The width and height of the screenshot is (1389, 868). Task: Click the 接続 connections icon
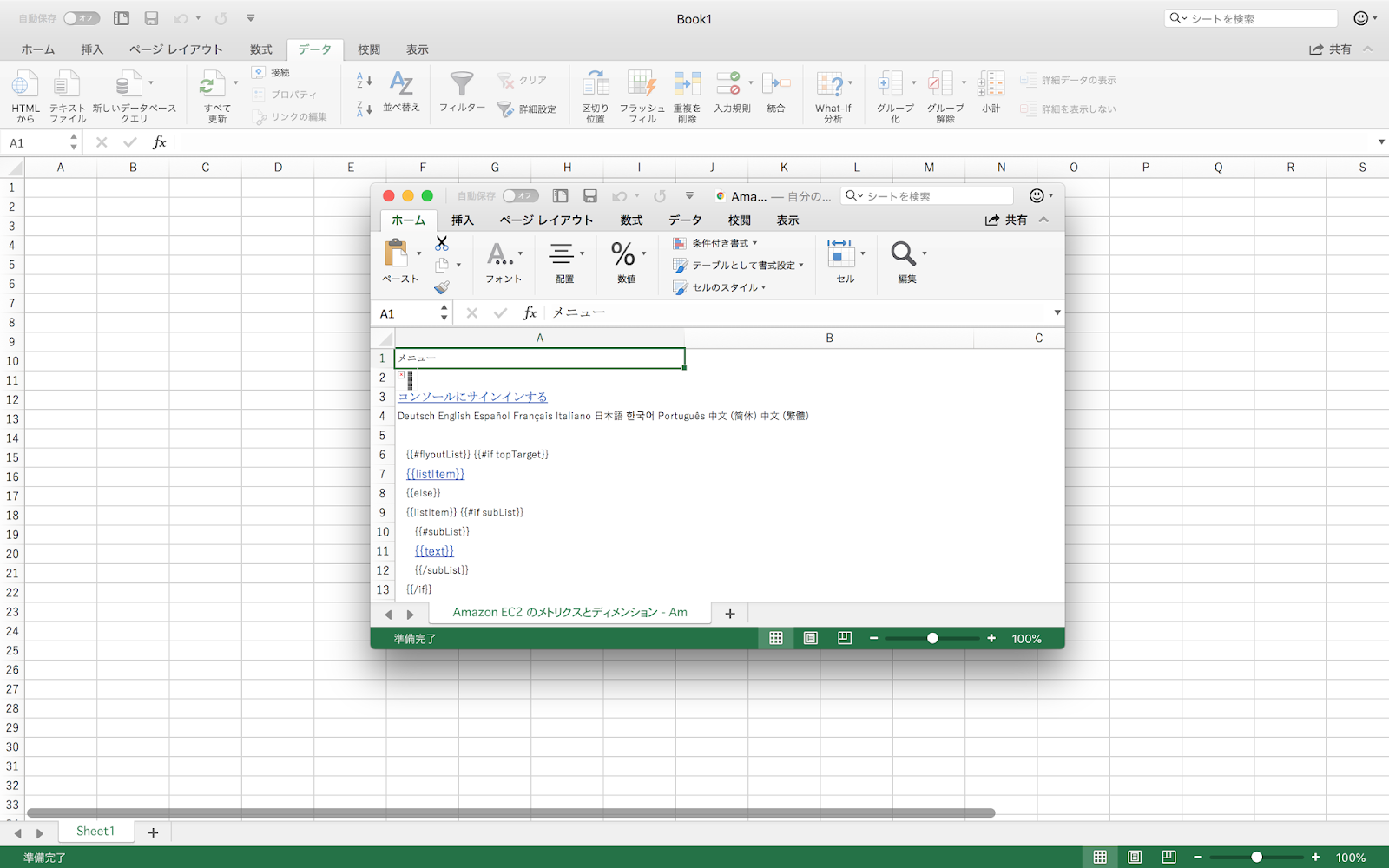[x=259, y=72]
